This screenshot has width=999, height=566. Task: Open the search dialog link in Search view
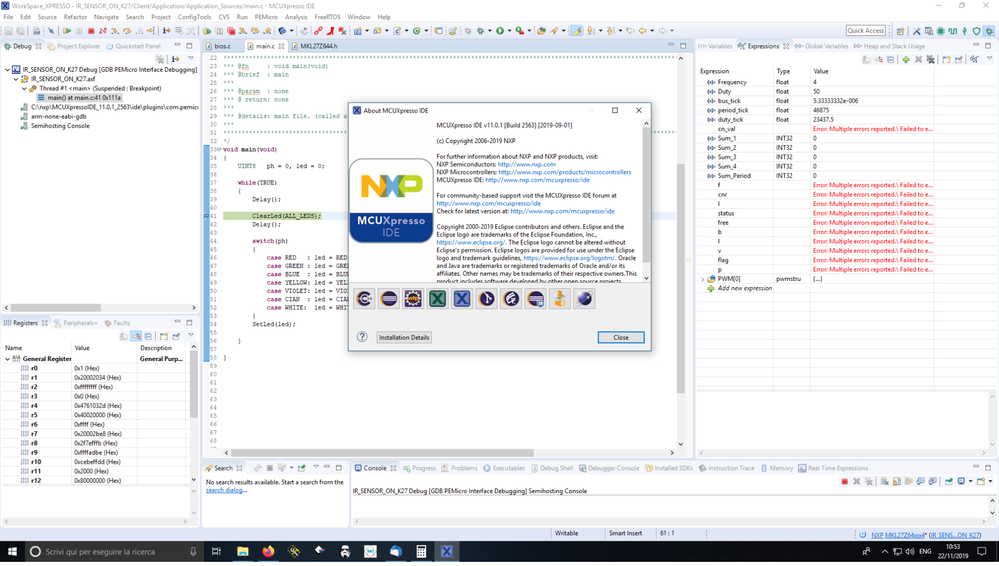pyautogui.click(x=224, y=490)
